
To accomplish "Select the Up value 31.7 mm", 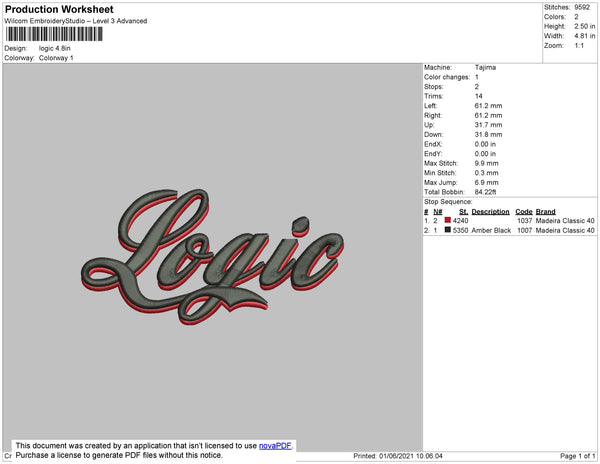I will (x=488, y=125).
